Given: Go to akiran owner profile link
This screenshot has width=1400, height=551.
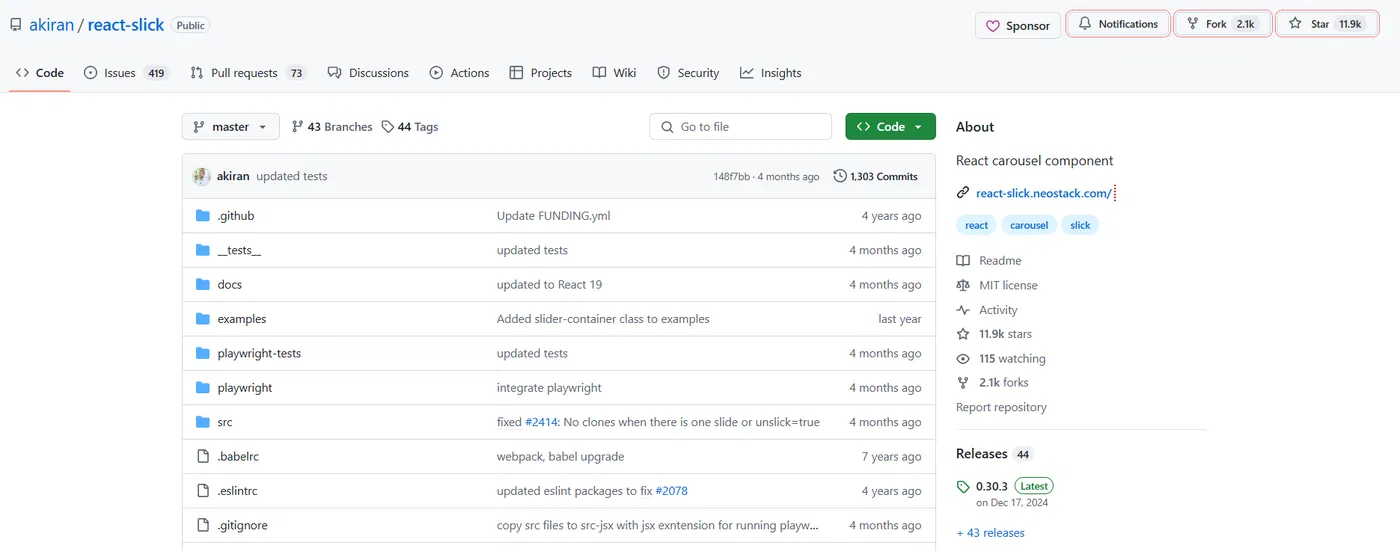Looking at the screenshot, I should 52,25.
